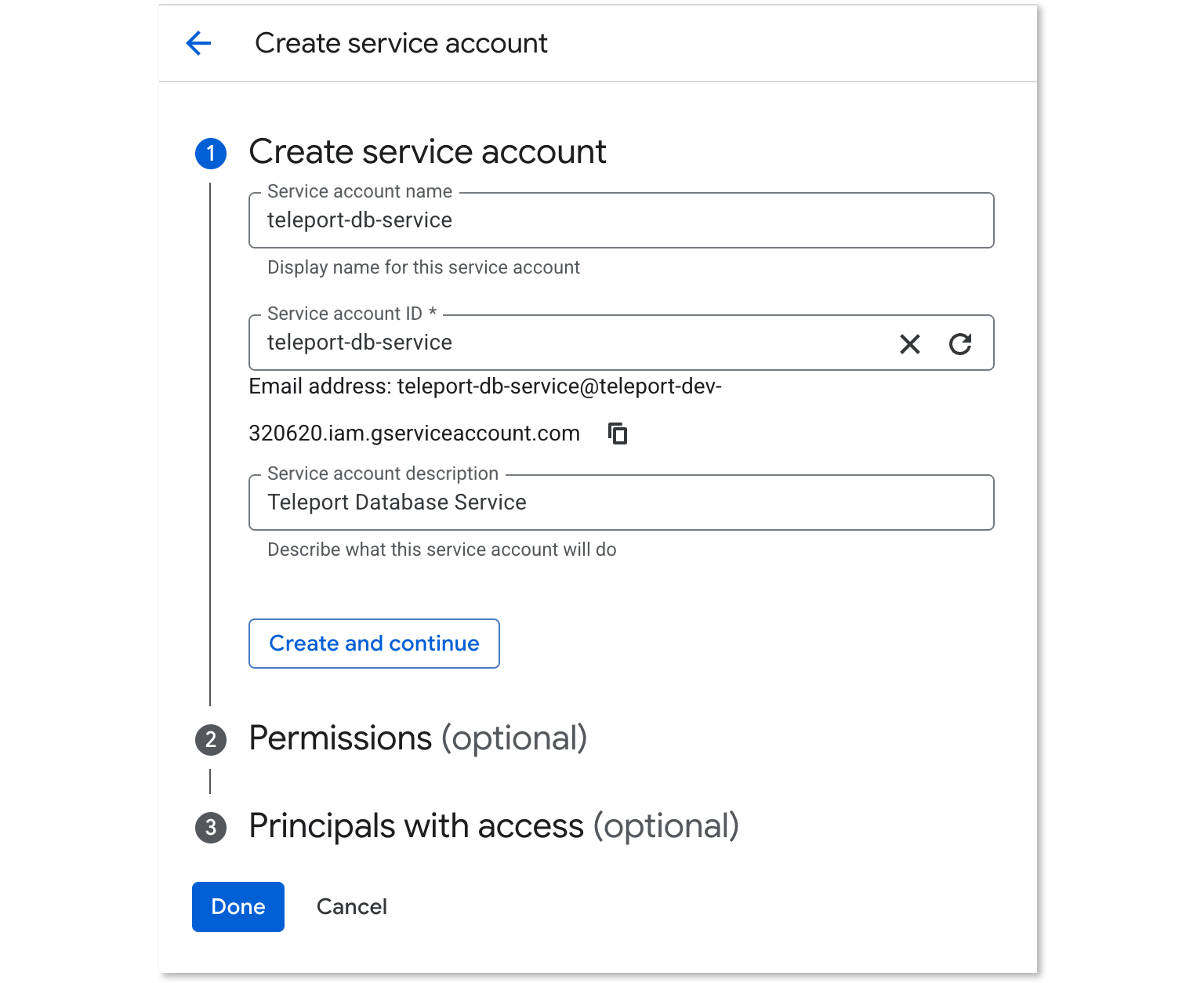Select the Service account name field
This screenshot has width=1204, height=983.
(621, 220)
